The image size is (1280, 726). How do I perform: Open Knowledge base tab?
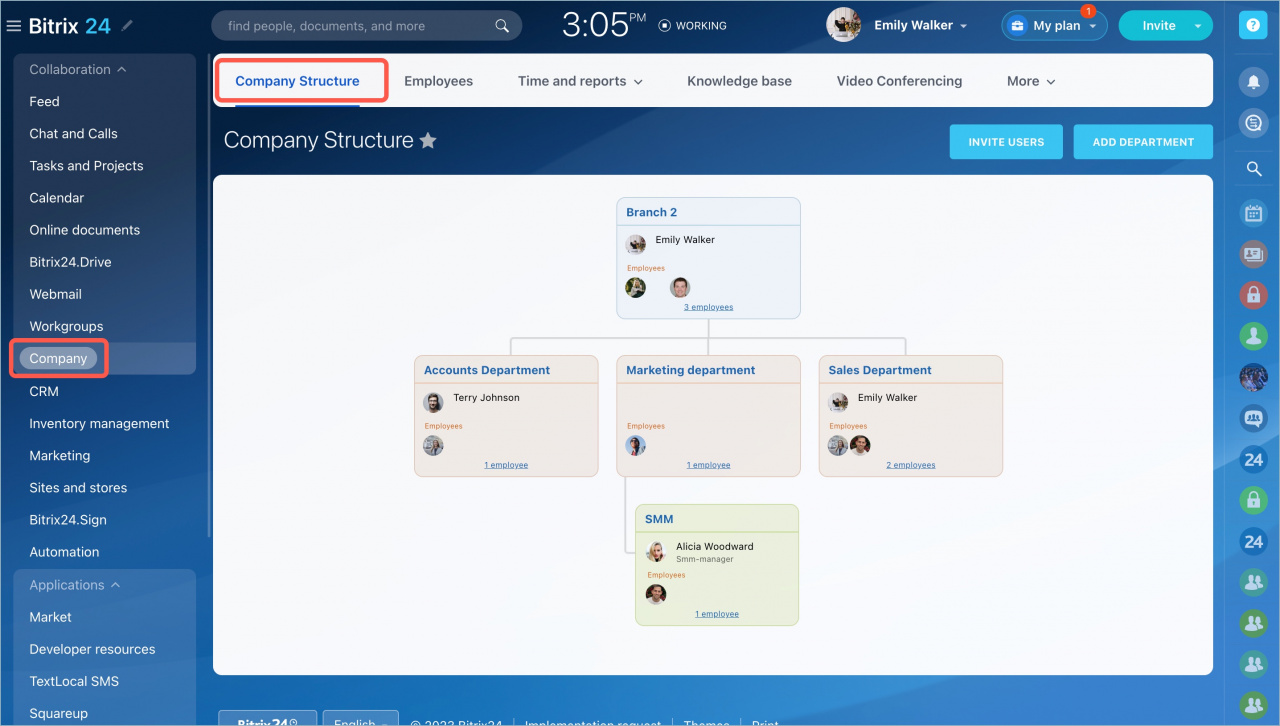[x=739, y=81]
